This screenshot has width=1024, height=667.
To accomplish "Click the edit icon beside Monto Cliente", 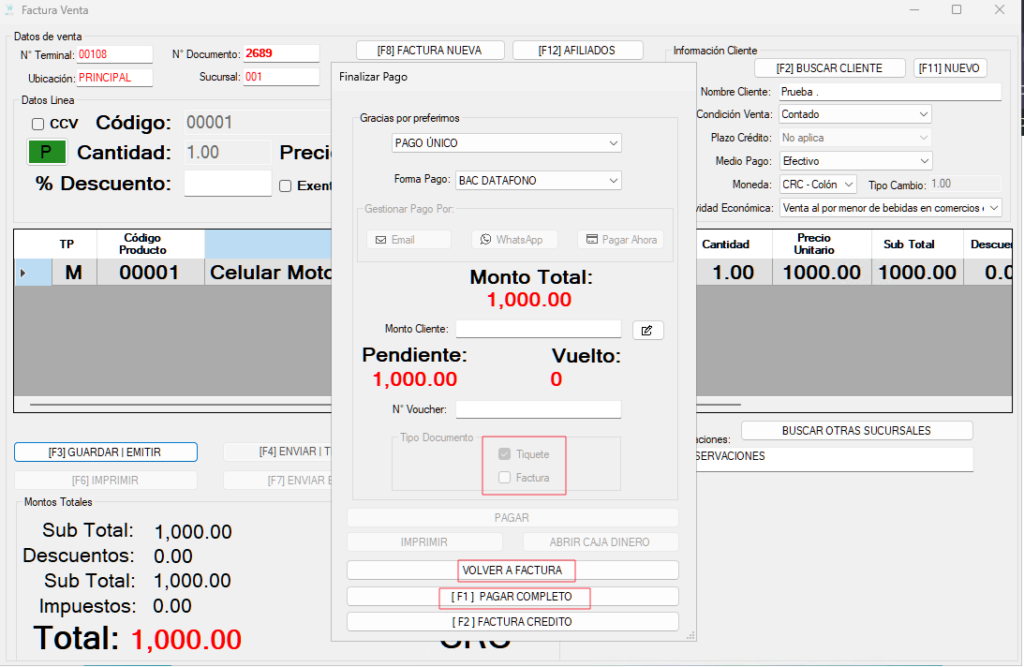I will point(647,330).
